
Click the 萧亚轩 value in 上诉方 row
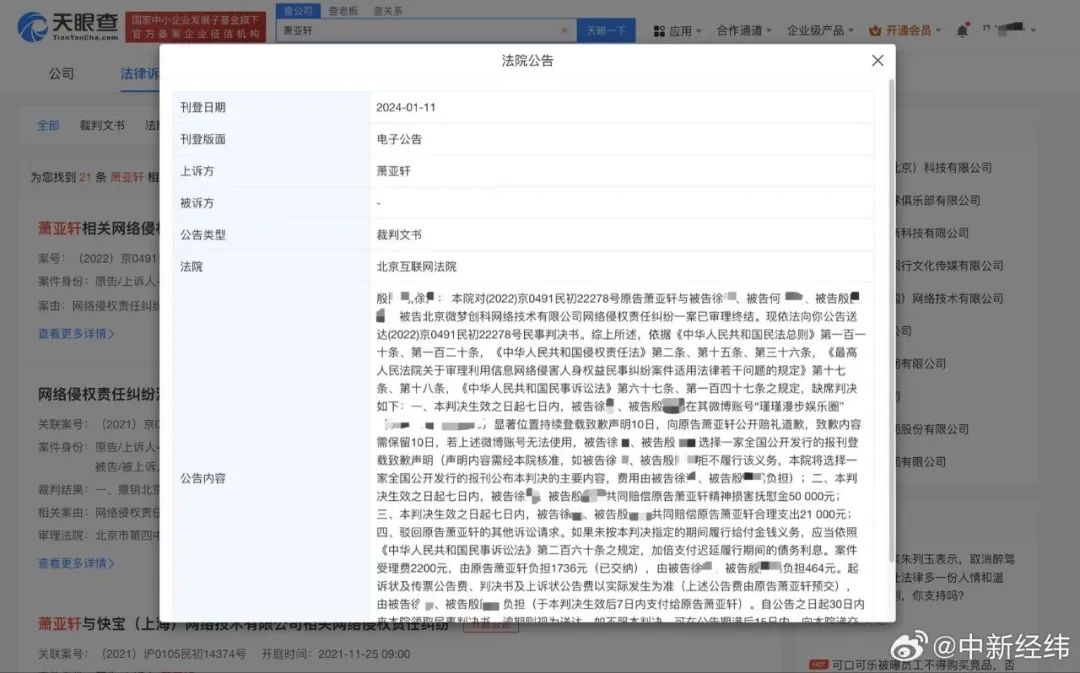tap(393, 171)
